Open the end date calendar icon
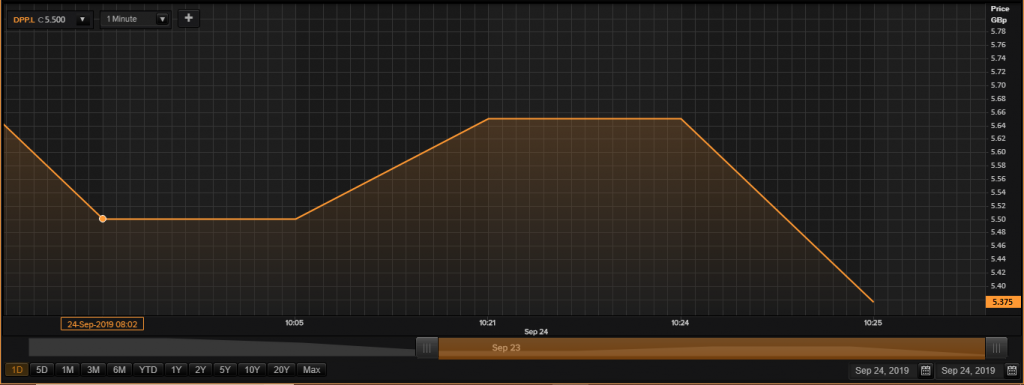Image resolution: width=1024 pixels, height=385 pixels. 1012,371
